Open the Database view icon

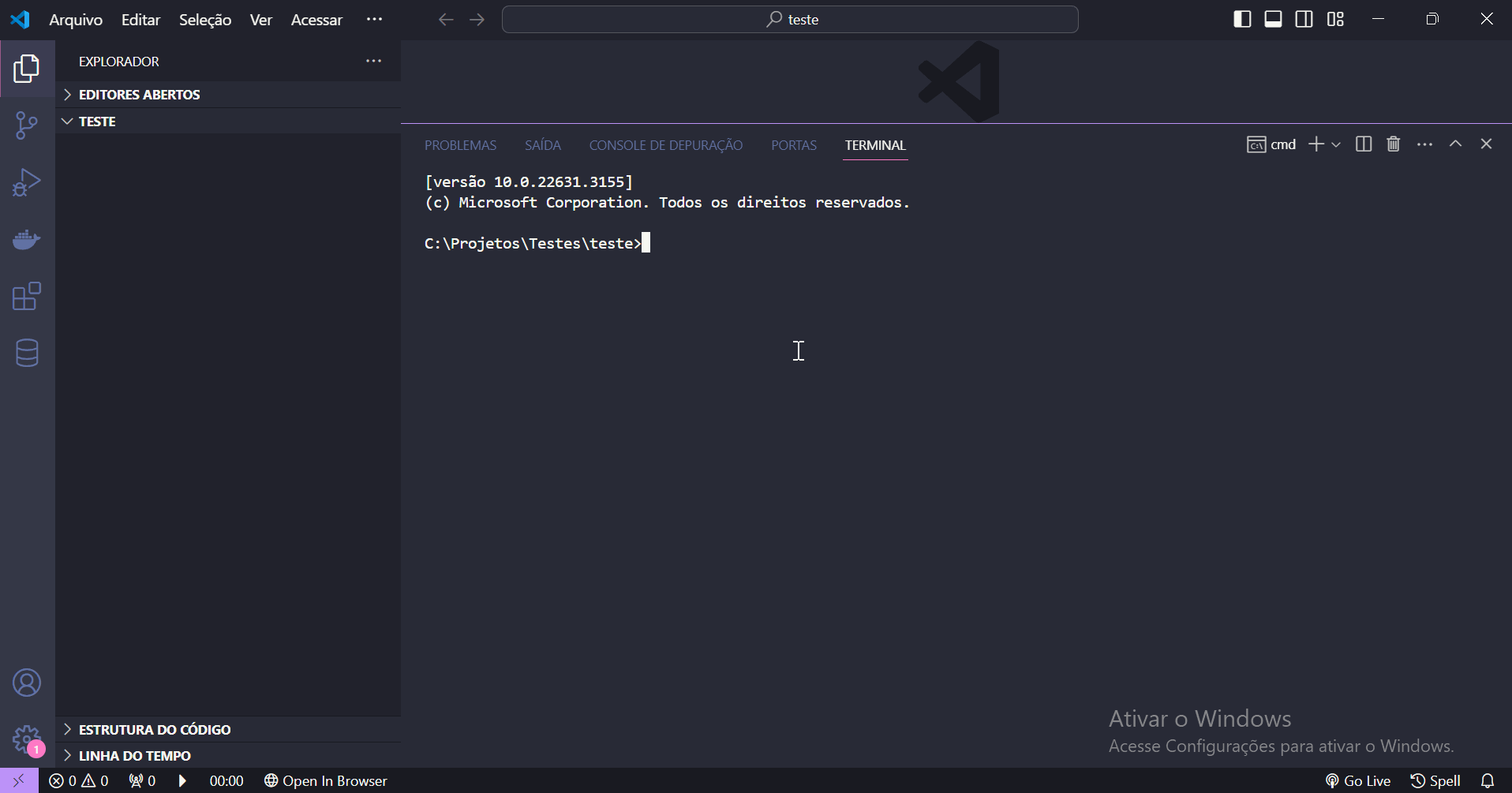point(27,353)
